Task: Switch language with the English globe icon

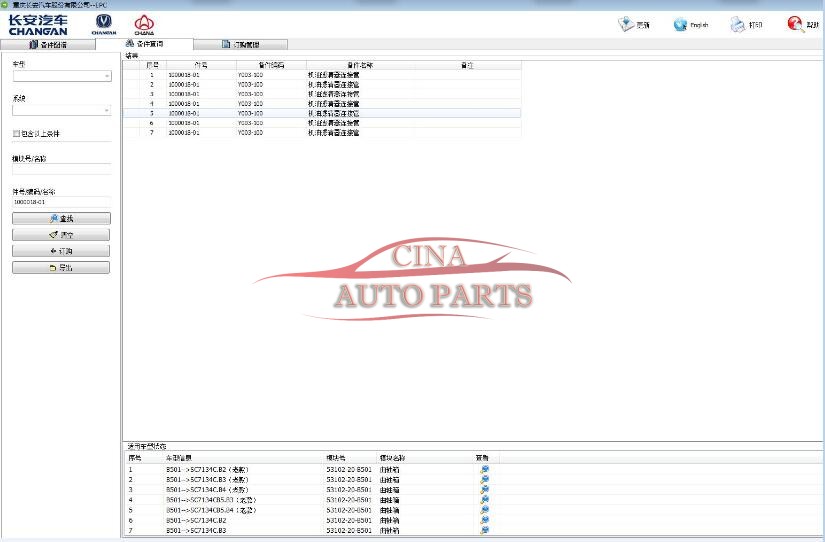Action: pos(680,24)
